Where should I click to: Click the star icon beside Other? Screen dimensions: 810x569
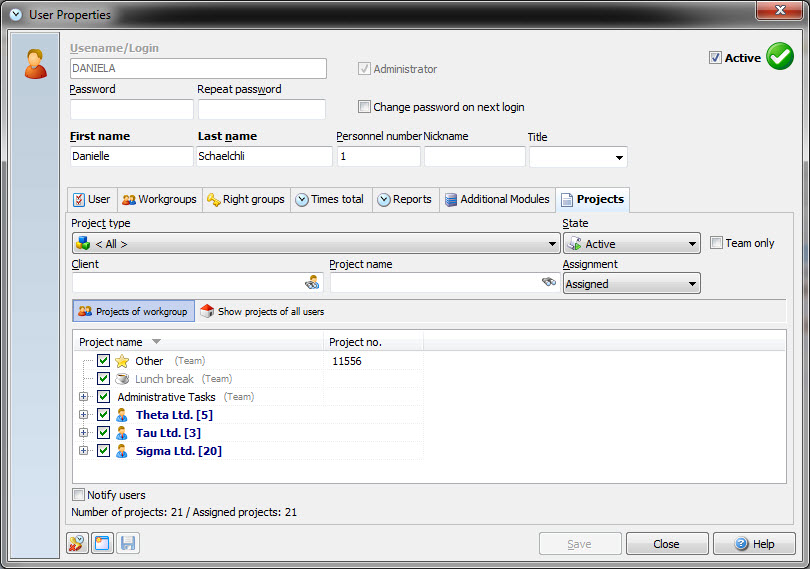(x=122, y=361)
